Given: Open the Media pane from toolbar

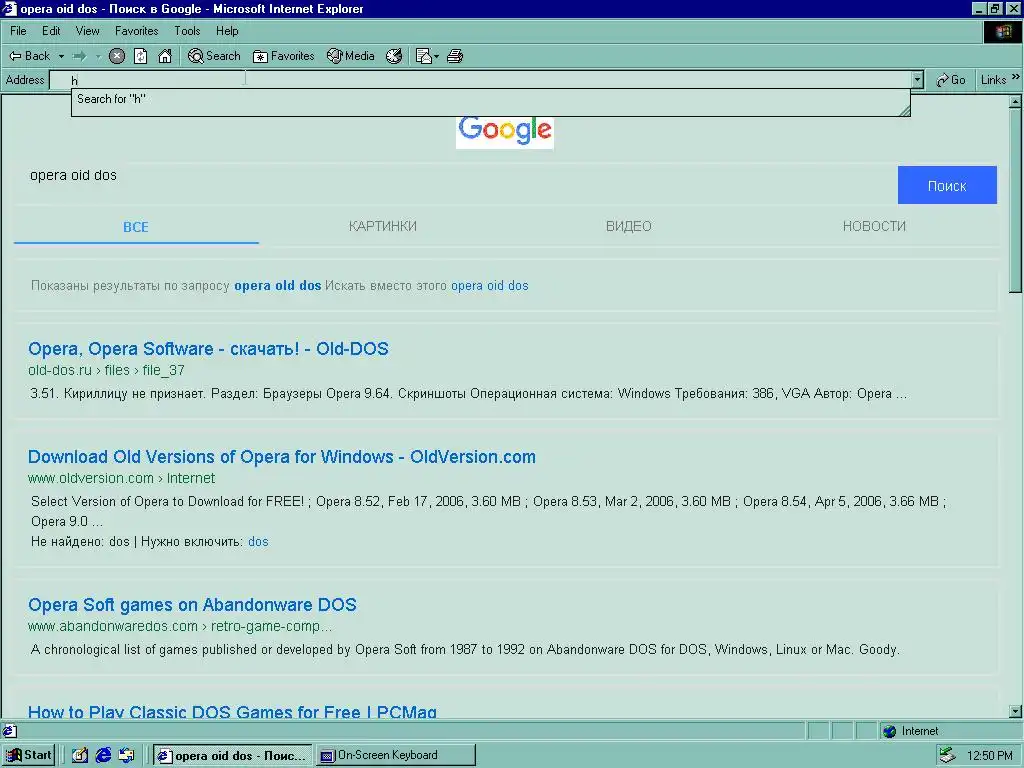Looking at the screenshot, I should (351, 56).
